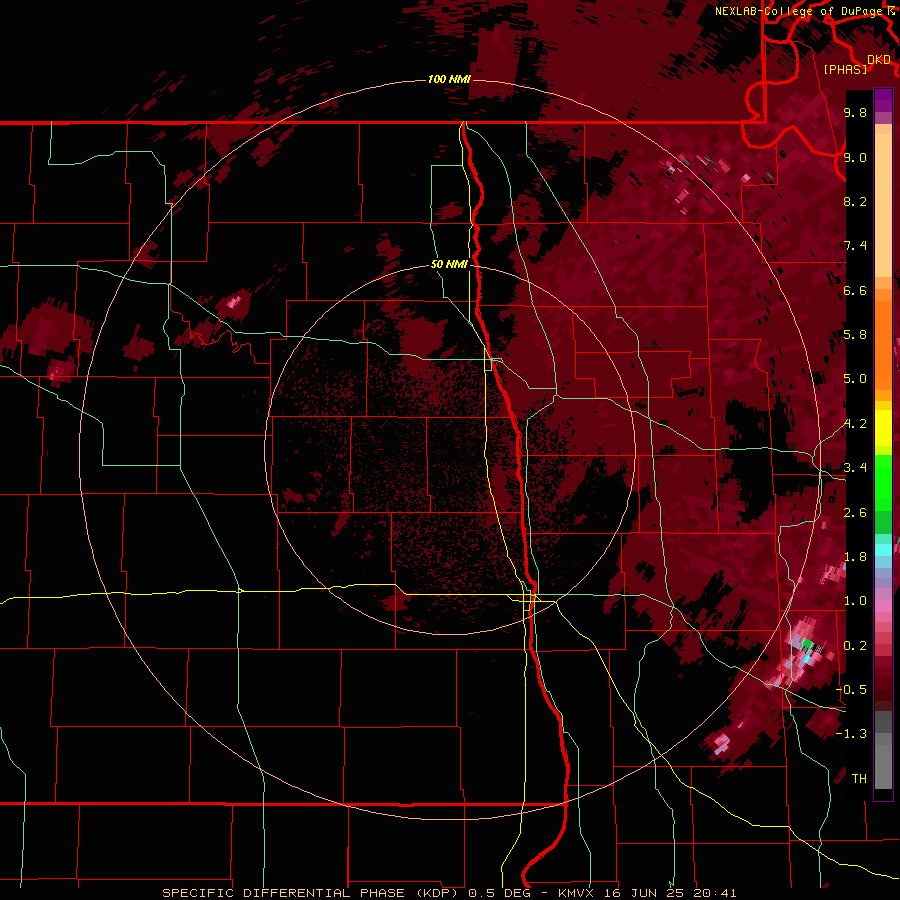900x900 pixels.
Task: Select the 1.0 value on the color scale
Action: point(855,601)
